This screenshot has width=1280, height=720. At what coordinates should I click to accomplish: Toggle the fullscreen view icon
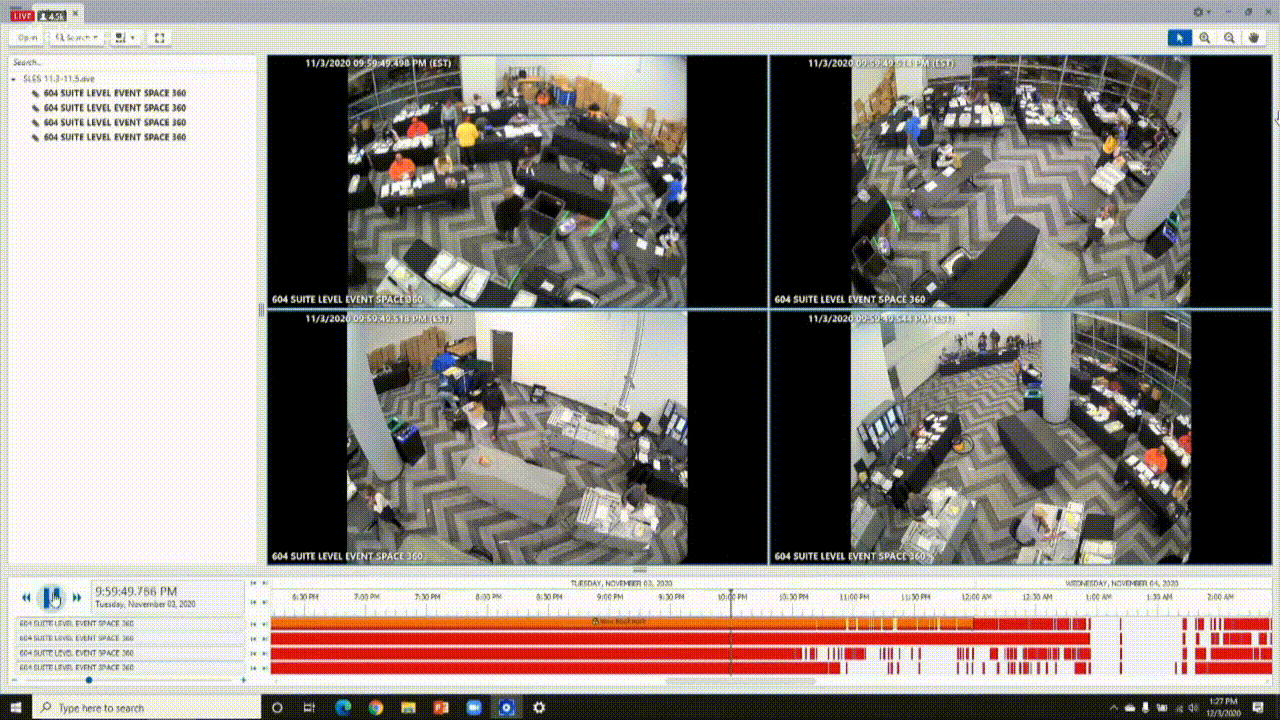coord(159,38)
